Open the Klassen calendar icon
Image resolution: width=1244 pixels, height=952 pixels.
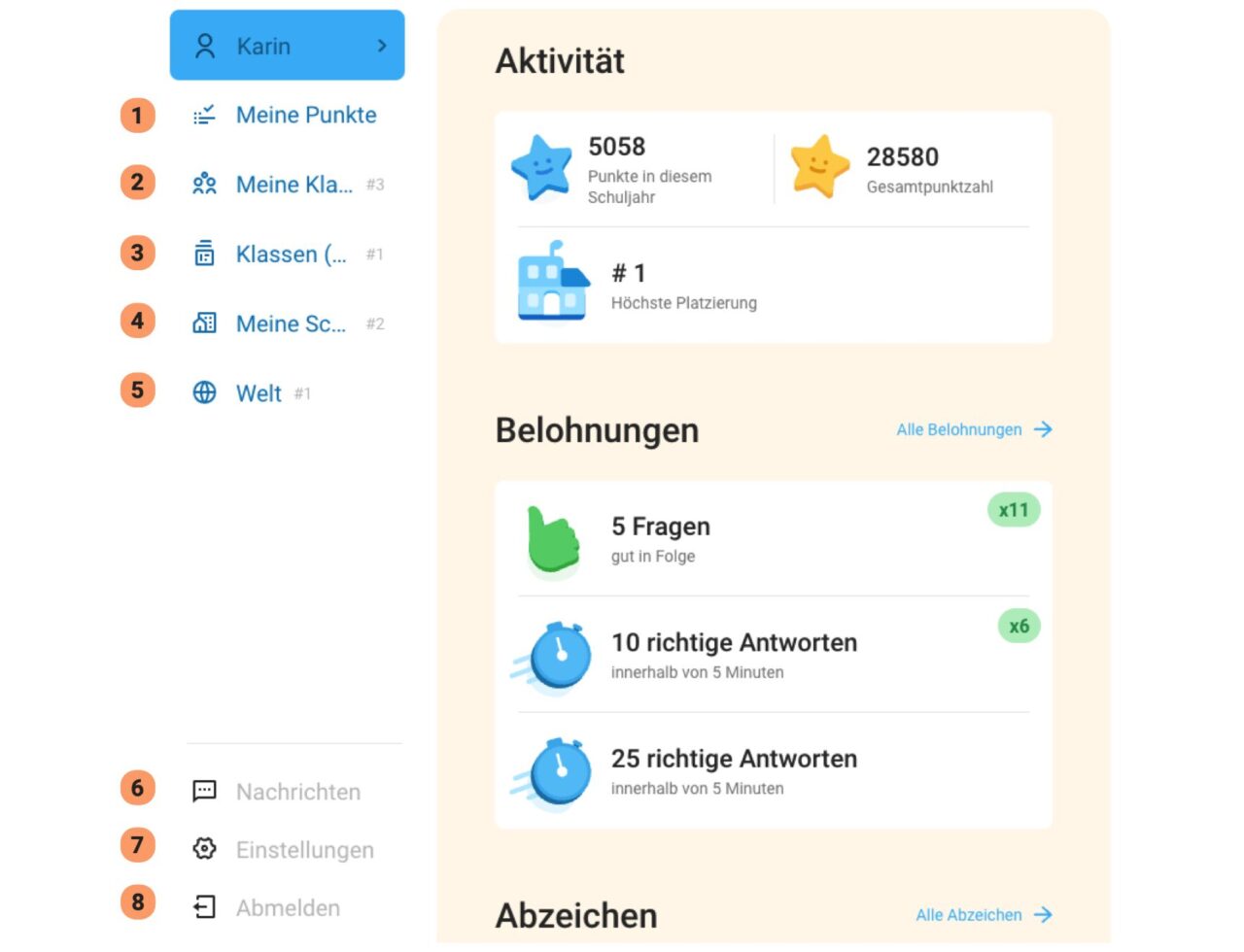tap(204, 254)
